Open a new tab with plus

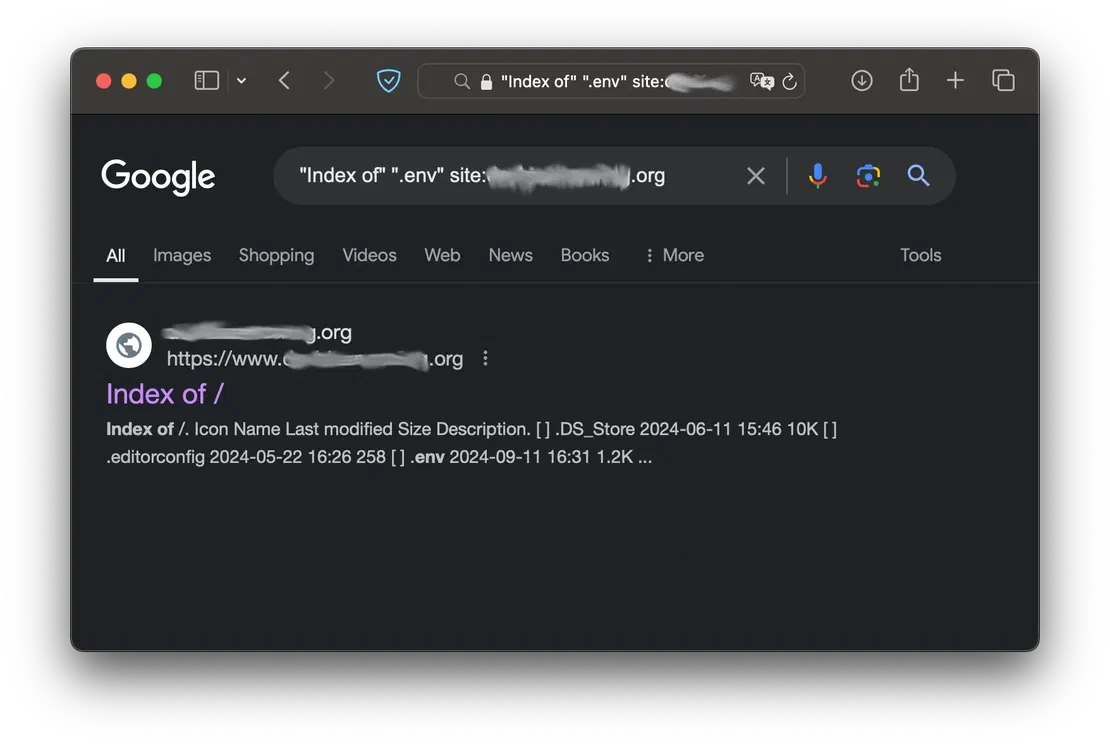click(955, 81)
